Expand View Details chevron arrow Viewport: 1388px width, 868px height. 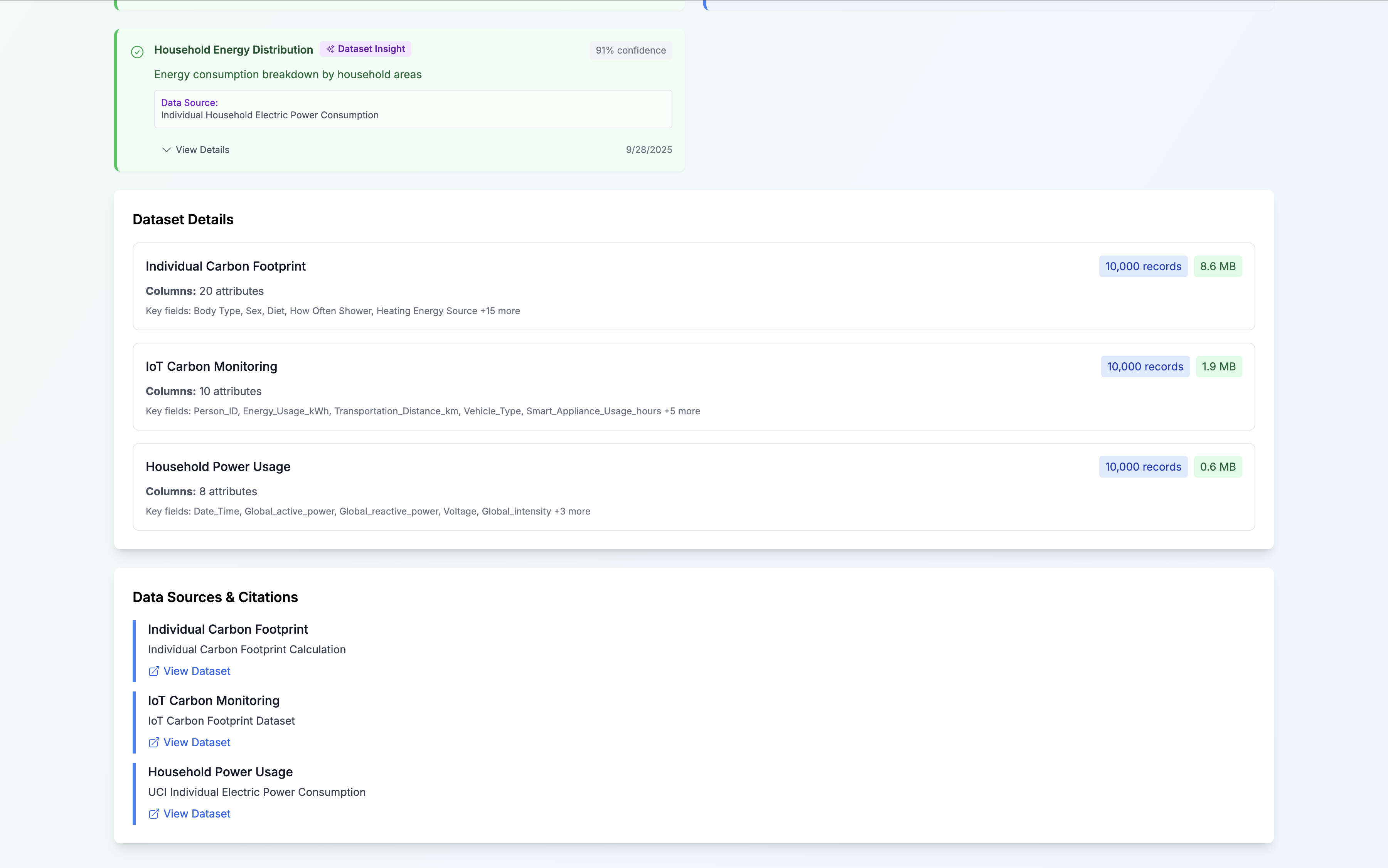tap(167, 150)
